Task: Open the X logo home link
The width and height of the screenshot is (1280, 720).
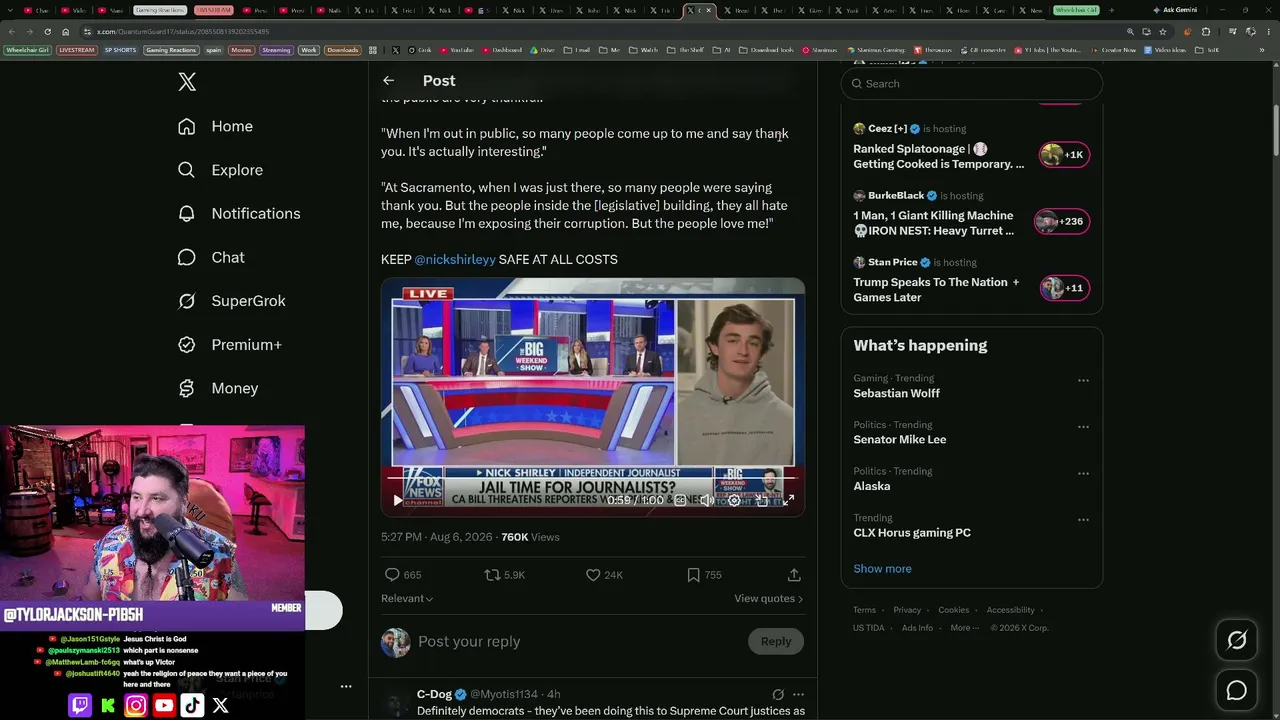Action: [187, 82]
